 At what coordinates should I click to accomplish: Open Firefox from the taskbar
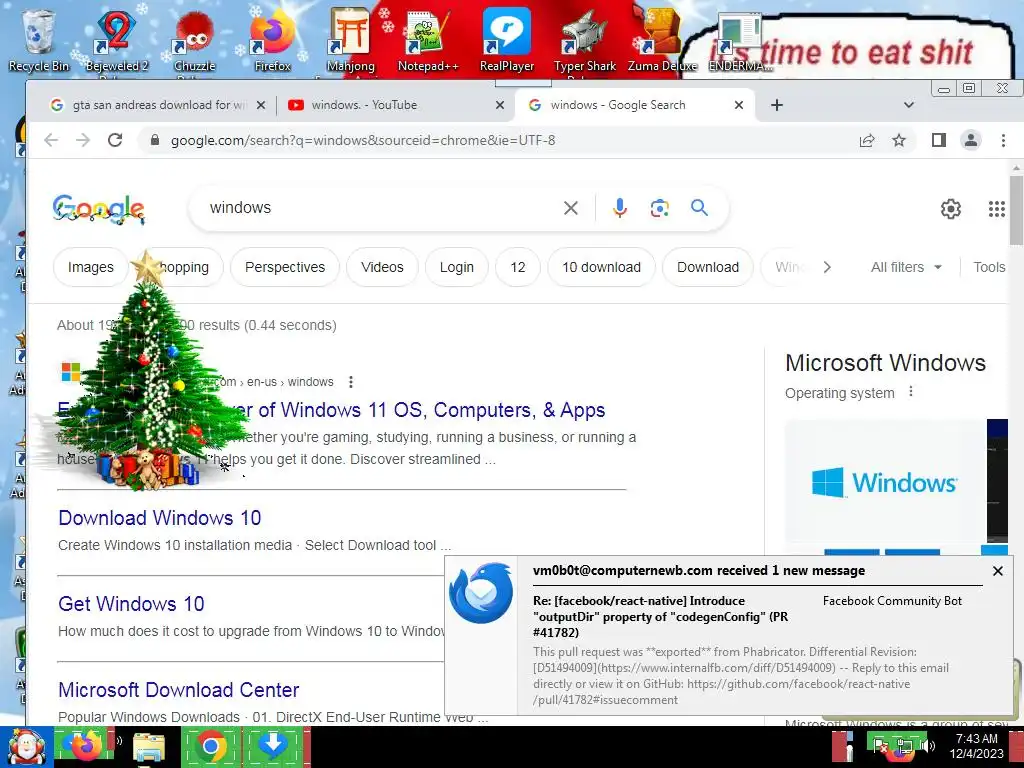click(84, 746)
